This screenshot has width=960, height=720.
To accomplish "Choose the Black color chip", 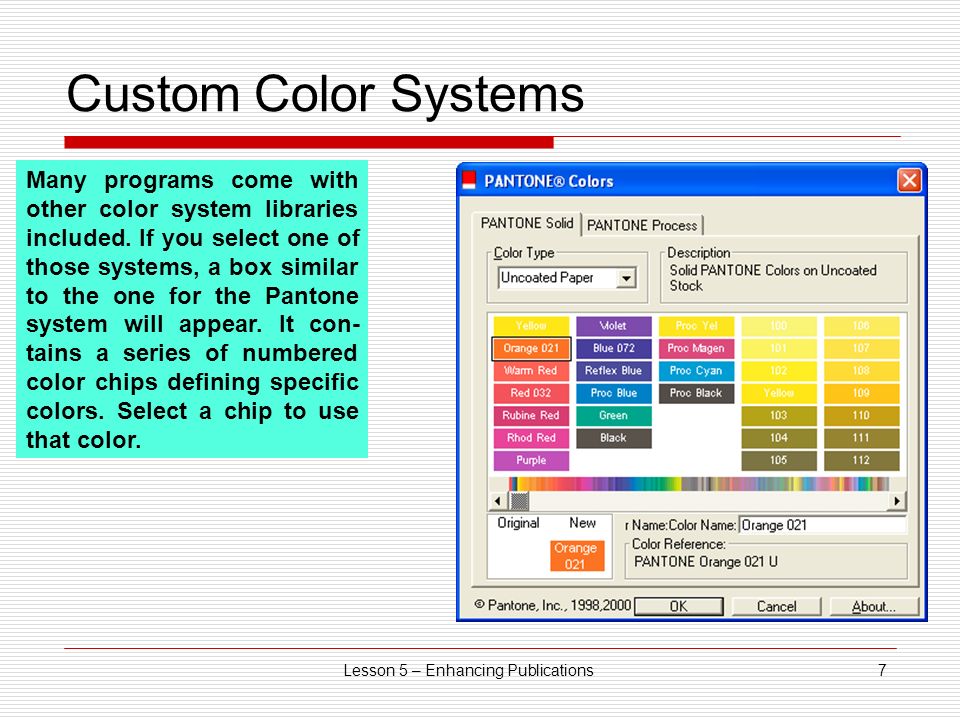I will tap(613, 438).
